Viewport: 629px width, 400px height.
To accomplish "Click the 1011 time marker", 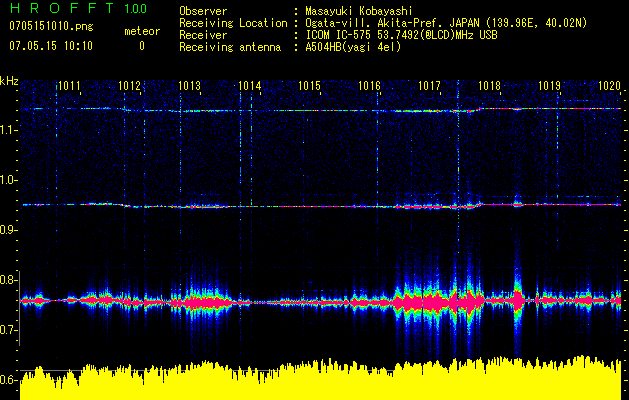I will pos(69,87).
